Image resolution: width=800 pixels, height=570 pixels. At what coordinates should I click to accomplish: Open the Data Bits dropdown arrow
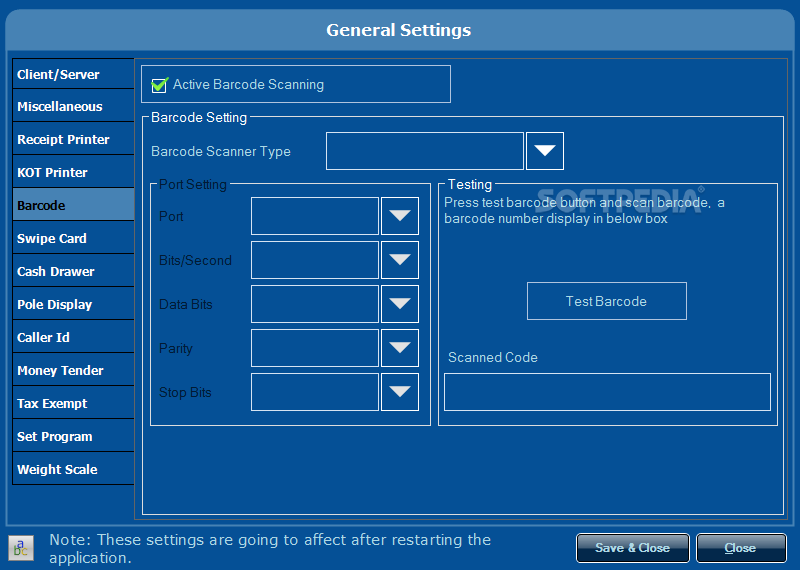[x=400, y=304]
